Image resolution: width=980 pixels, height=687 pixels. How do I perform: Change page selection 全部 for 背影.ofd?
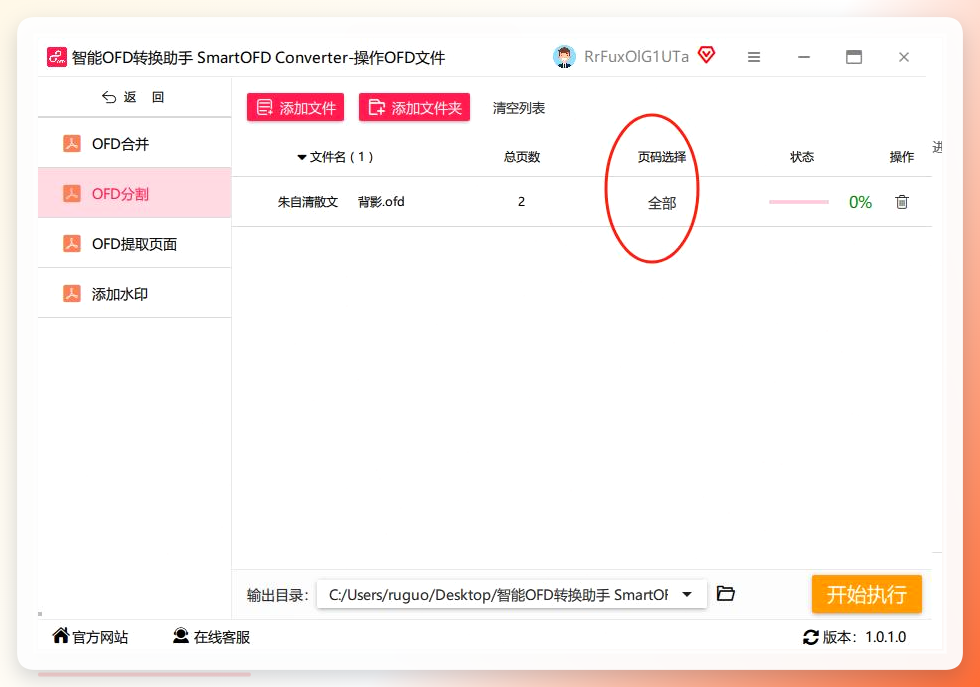[x=662, y=203]
